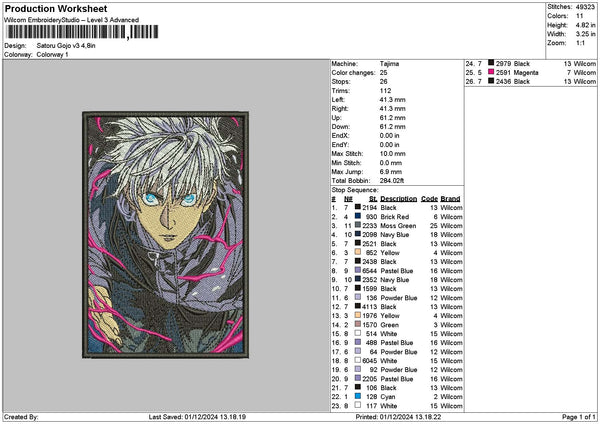Click the barcode under the worksheet title
Screen dimensions: 600x424
(82, 32)
